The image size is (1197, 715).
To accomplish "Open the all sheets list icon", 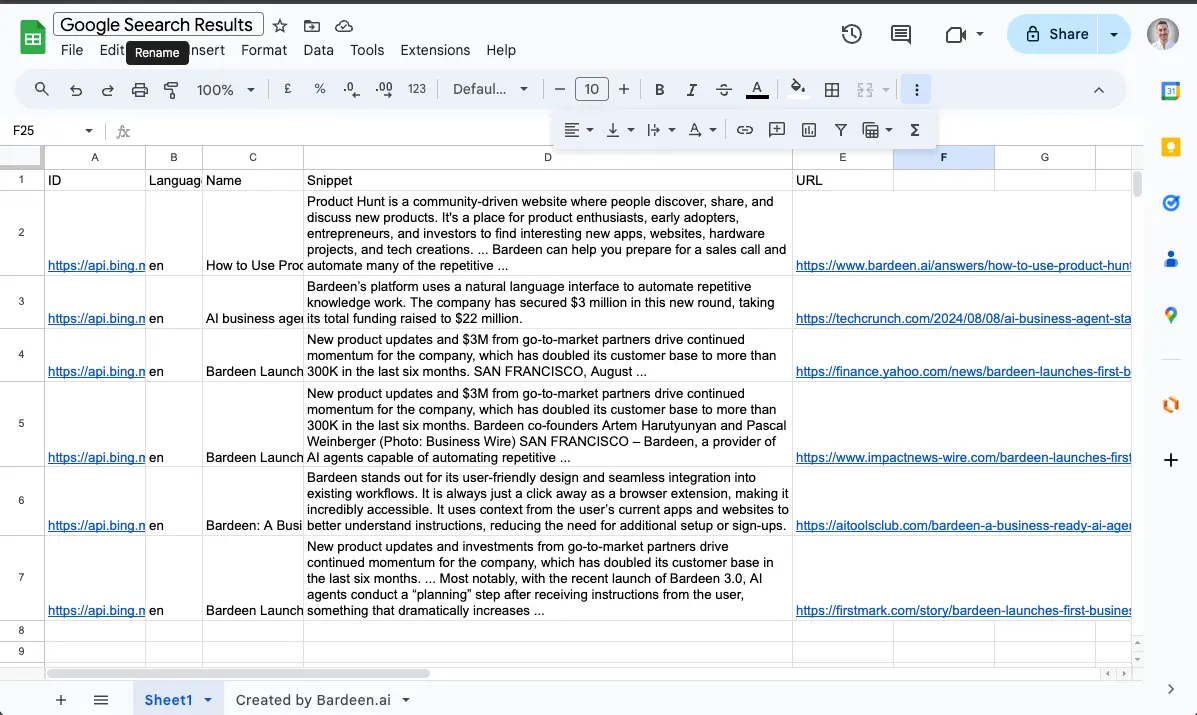I will coord(101,700).
